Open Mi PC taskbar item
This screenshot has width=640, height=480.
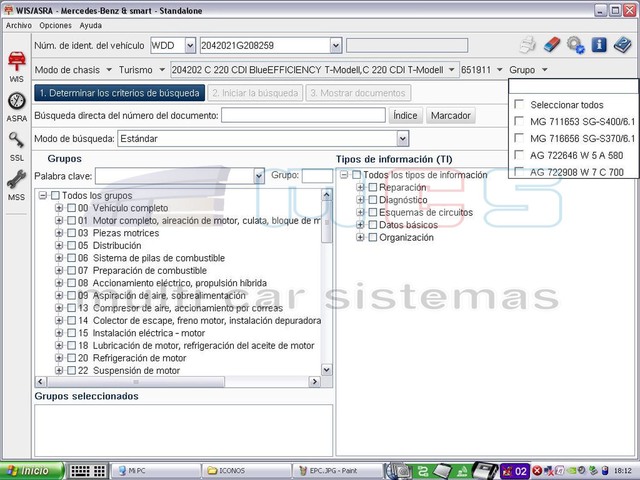coord(156,471)
